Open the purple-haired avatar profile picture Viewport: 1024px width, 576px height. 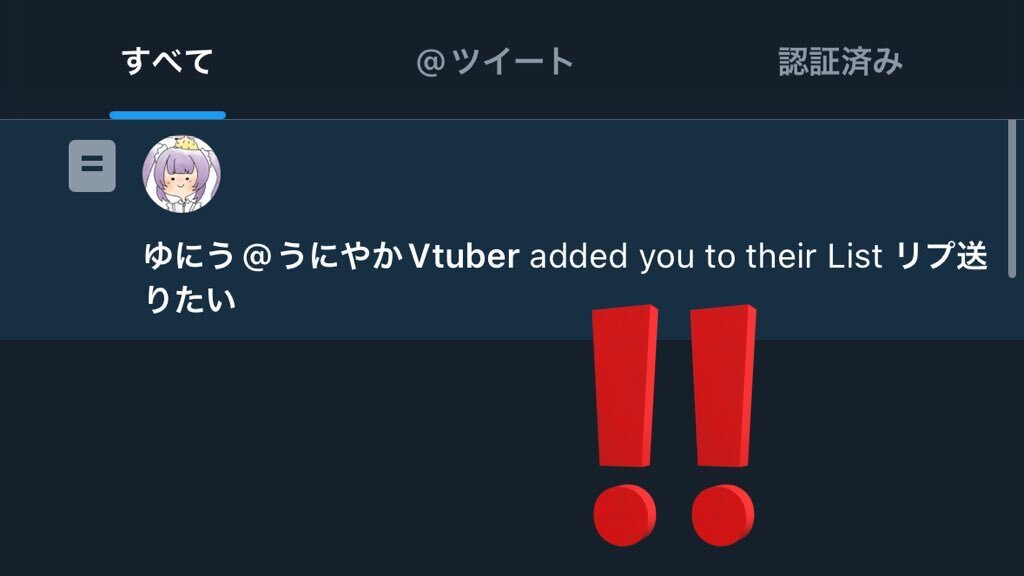click(182, 174)
